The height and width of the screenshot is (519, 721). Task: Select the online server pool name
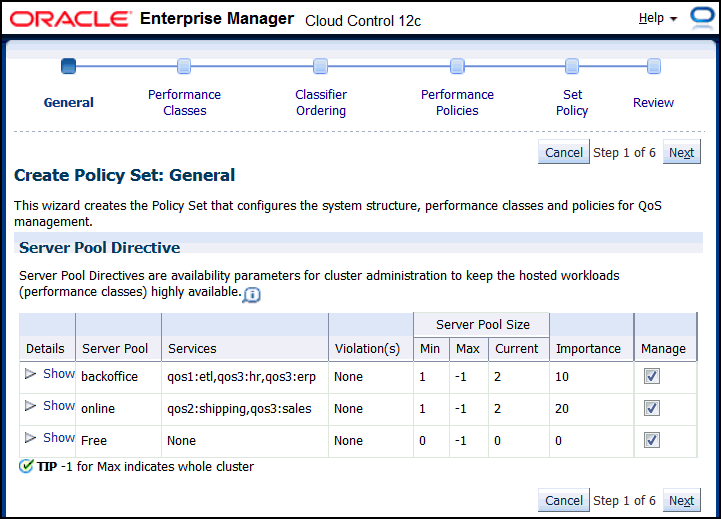98,408
